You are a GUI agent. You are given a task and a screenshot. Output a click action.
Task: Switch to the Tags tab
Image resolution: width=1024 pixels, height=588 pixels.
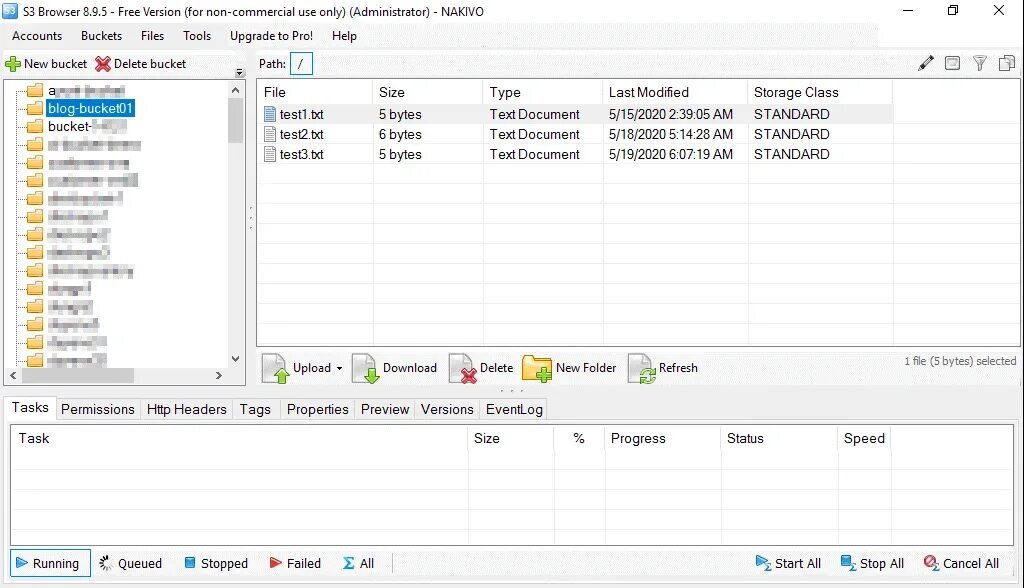click(255, 410)
